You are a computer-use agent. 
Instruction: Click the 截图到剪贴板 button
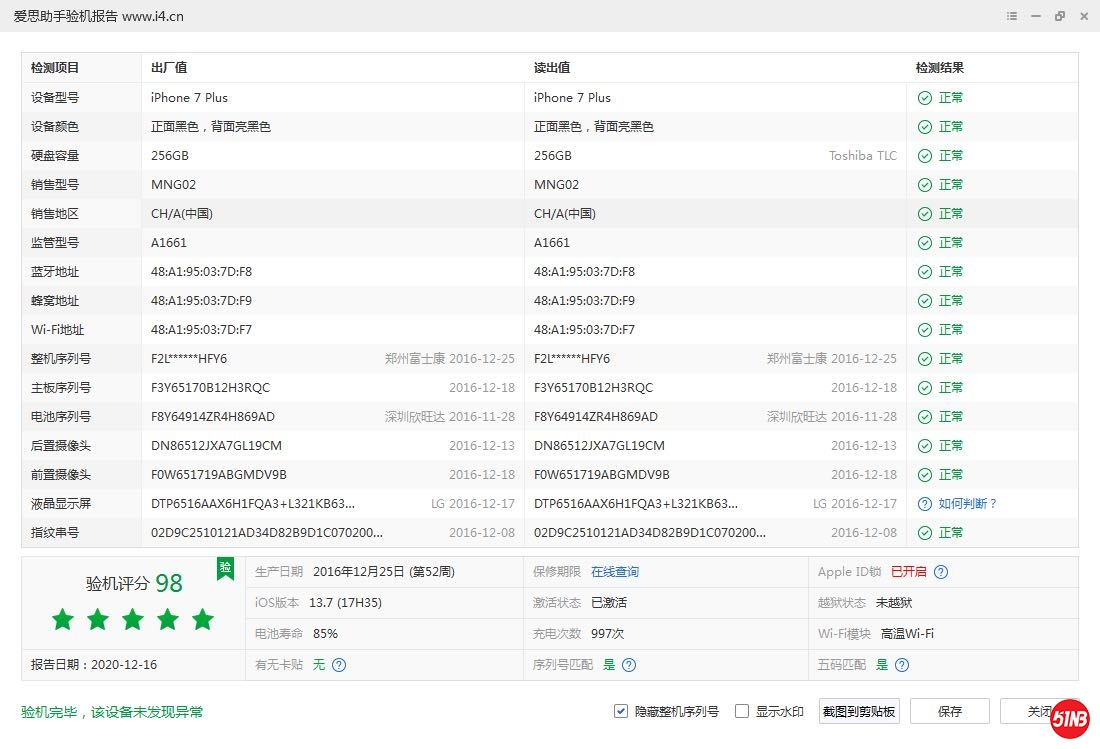pos(859,711)
